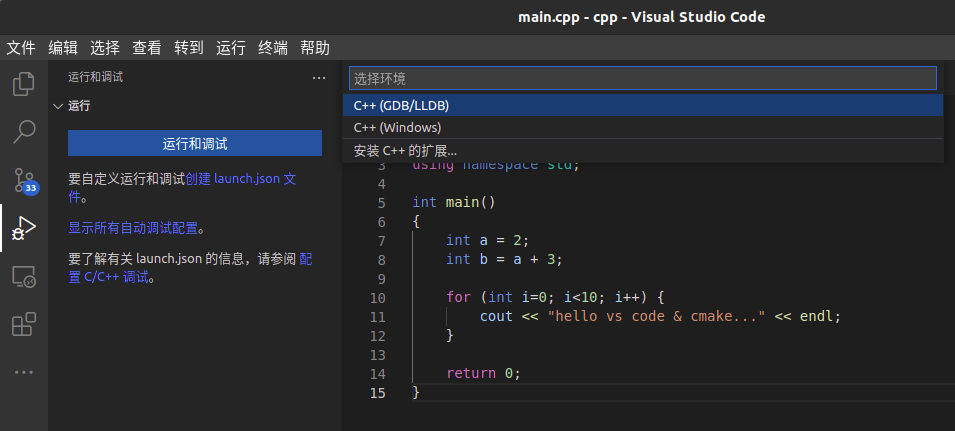Click the "hello vs code & cmake..." string
Screen dimensions: 955x431
click(656, 317)
